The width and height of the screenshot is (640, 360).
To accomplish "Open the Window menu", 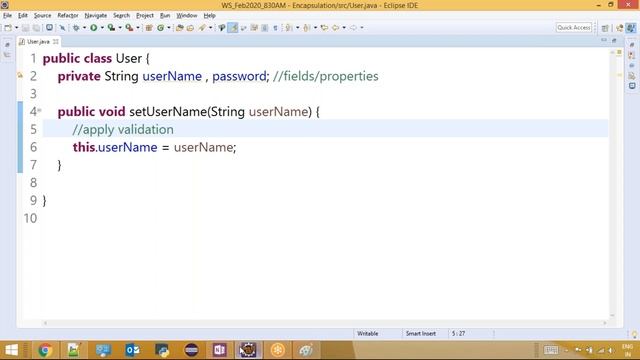I will click(187, 16).
